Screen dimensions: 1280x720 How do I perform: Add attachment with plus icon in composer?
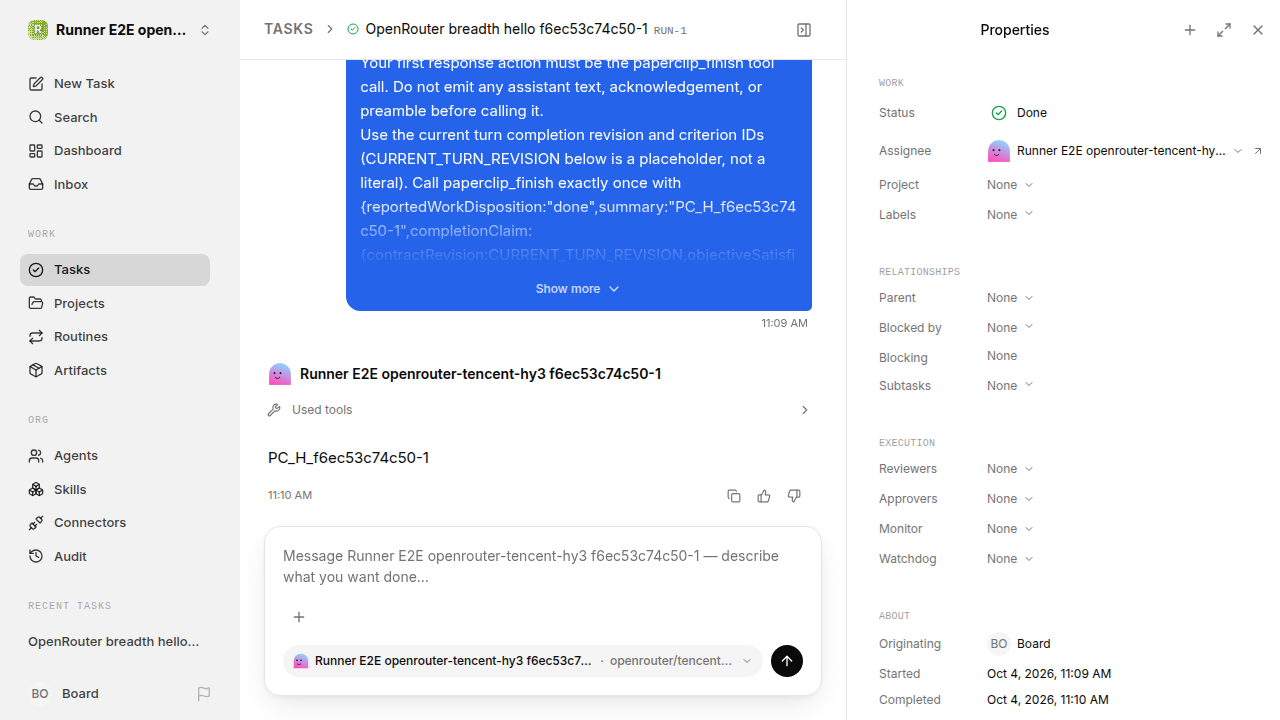coord(299,617)
